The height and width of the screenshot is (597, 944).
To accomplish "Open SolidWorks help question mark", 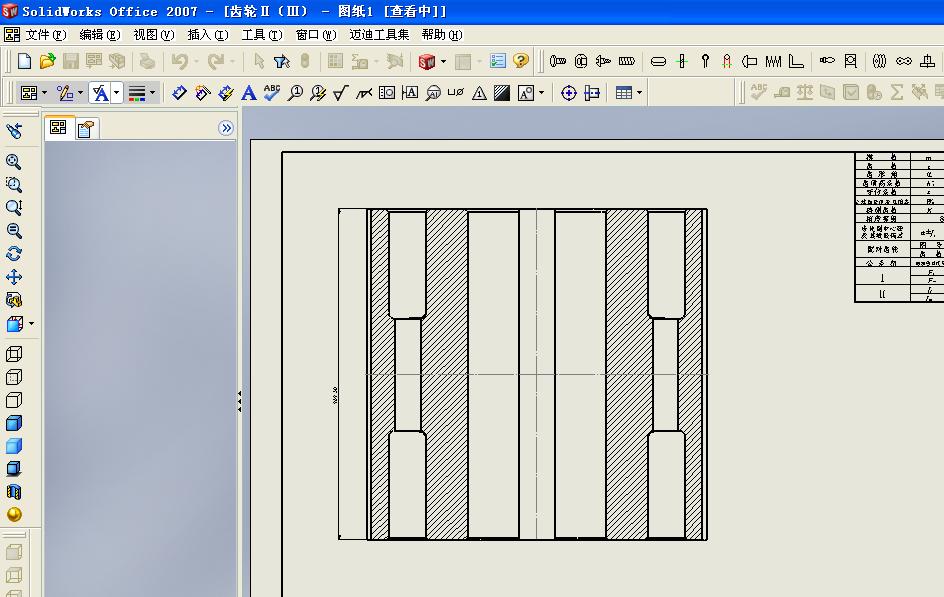I will [521, 61].
